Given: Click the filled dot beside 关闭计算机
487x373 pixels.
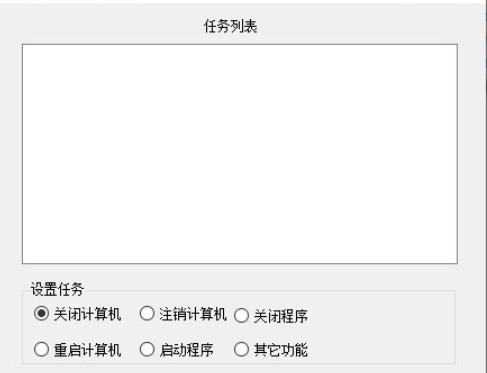Looking at the screenshot, I should tap(41, 314).
